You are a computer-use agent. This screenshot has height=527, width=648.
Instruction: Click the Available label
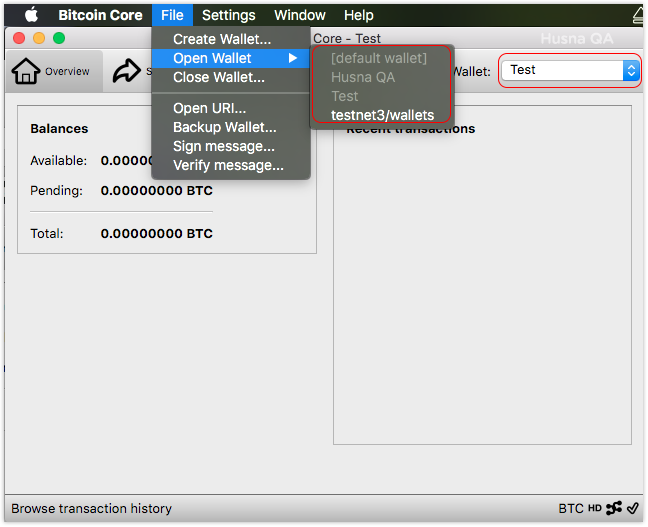click(x=59, y=160)
